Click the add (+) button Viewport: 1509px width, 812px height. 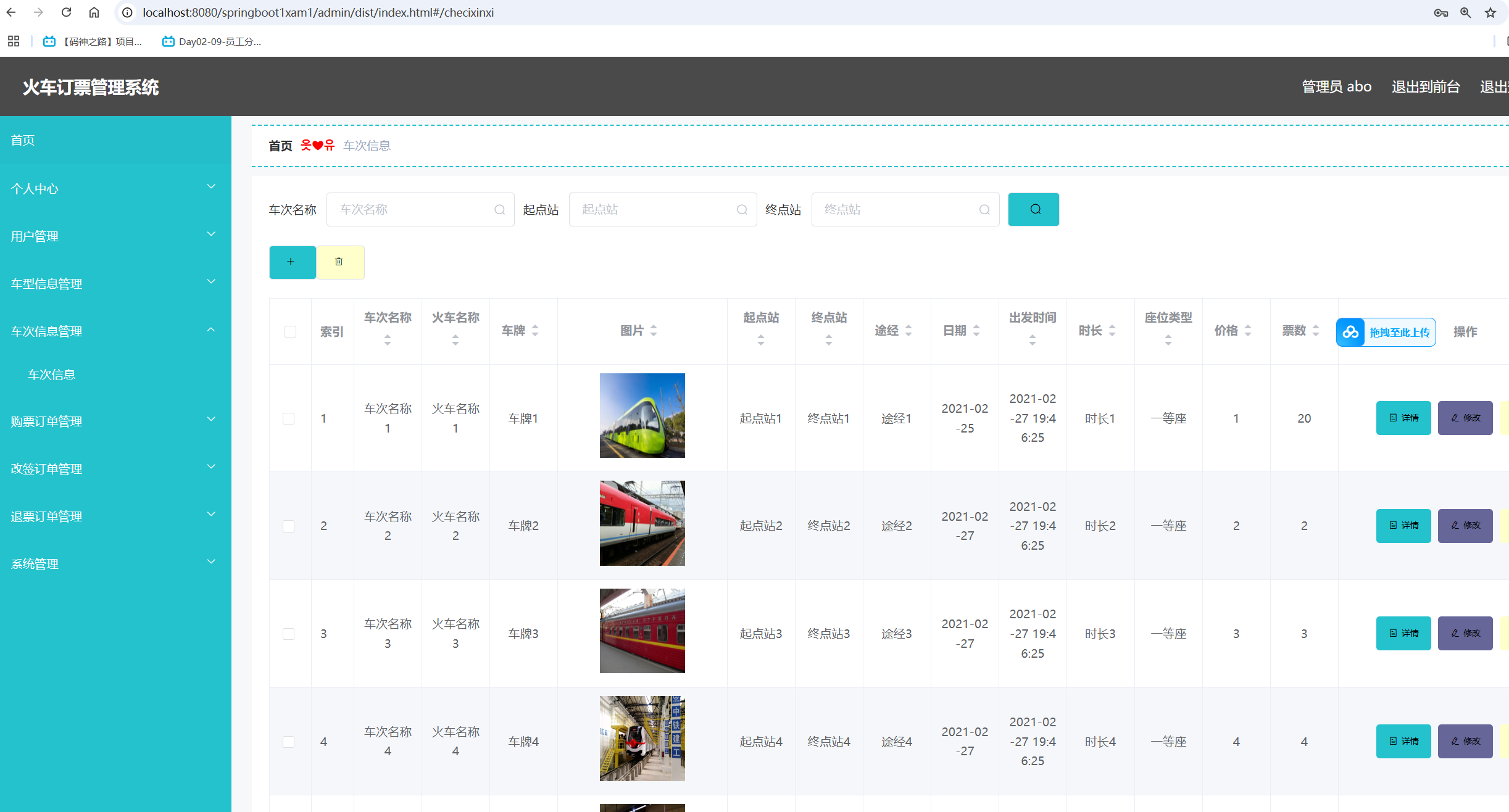coord(293,262)
